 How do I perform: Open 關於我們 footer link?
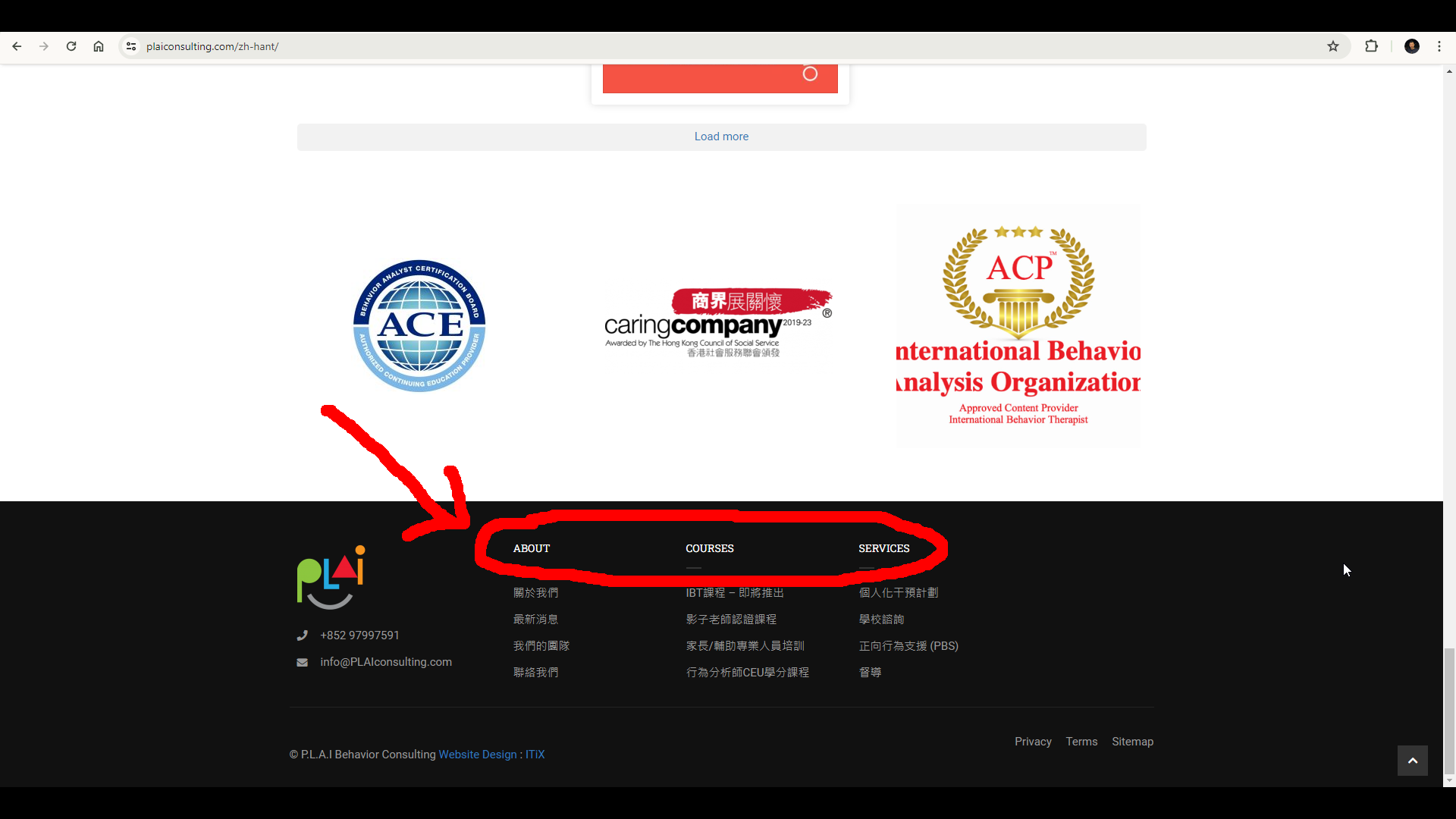coord(536,593)
